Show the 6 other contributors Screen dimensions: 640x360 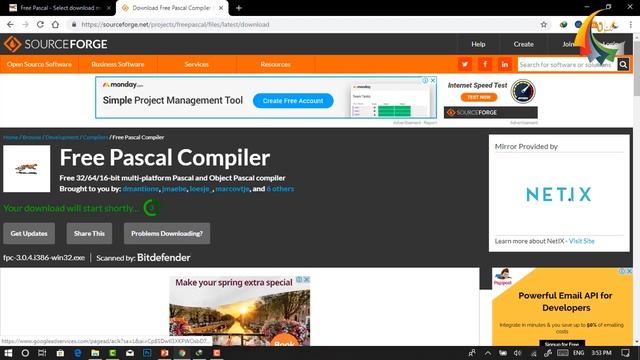(280, 189)
